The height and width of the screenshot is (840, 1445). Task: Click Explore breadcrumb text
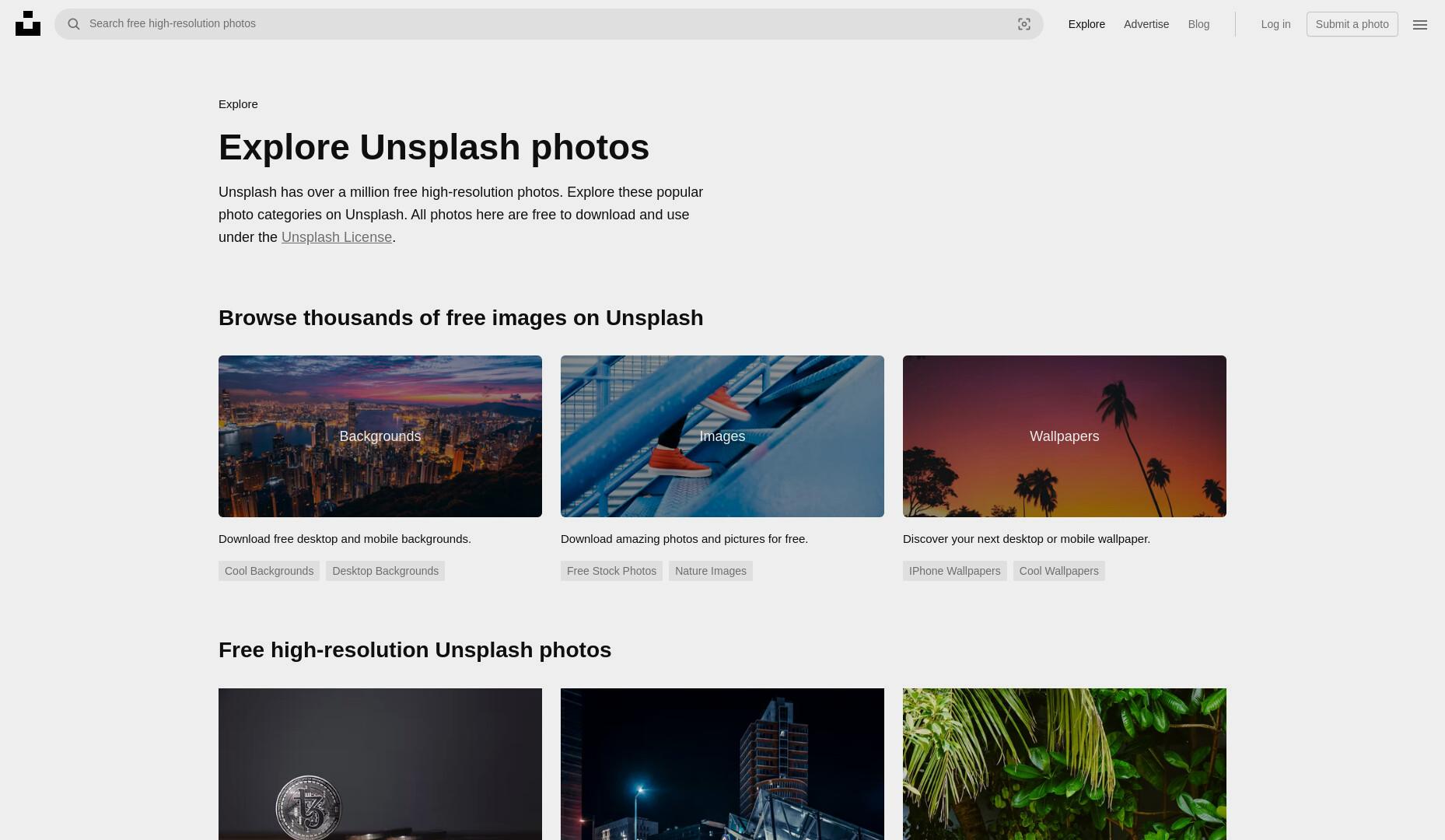pyautogui.click(x=238, y=104)
